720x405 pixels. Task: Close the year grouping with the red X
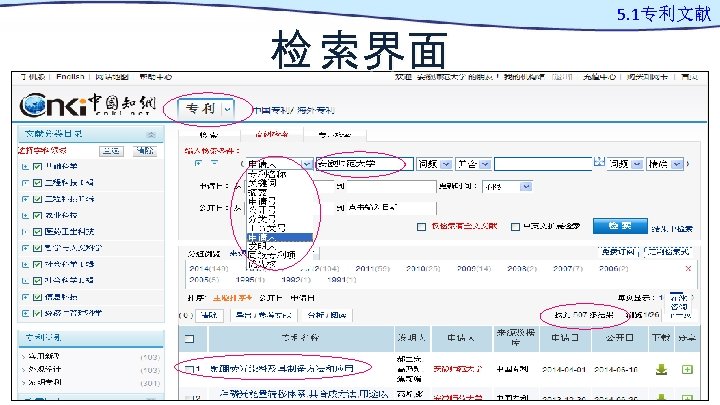pyautogui.click(x=688, y=269)
